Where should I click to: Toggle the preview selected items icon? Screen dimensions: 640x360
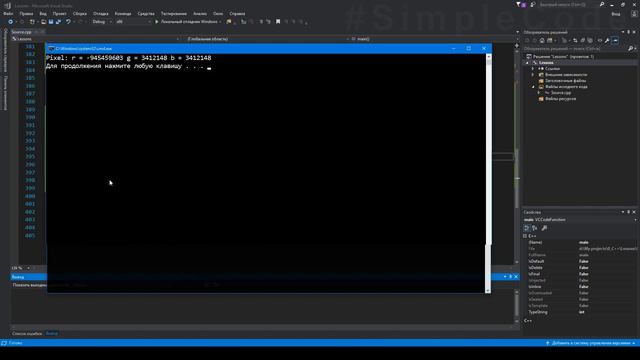(615, 40)
